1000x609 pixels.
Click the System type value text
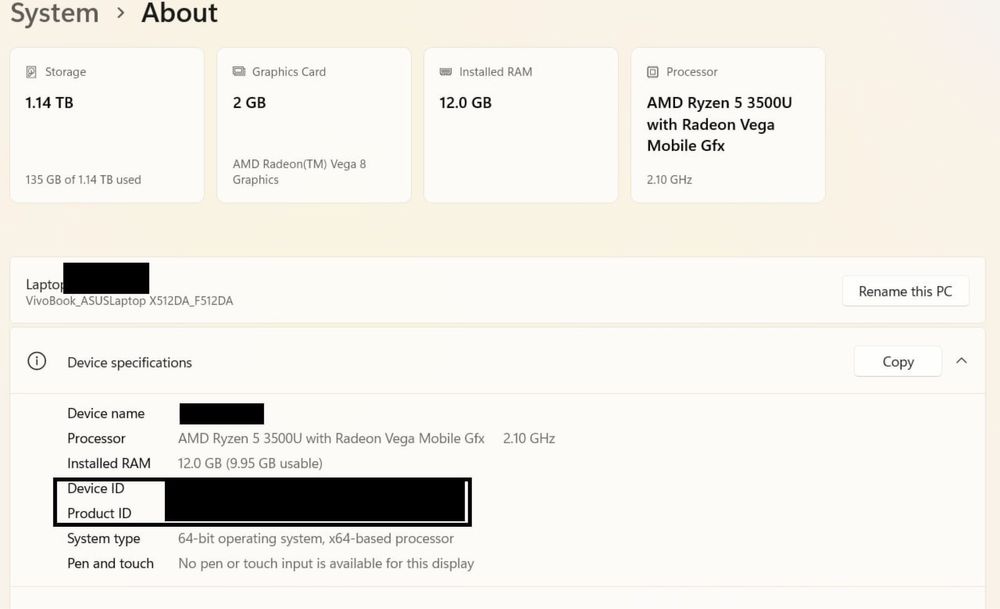[316, 539]
